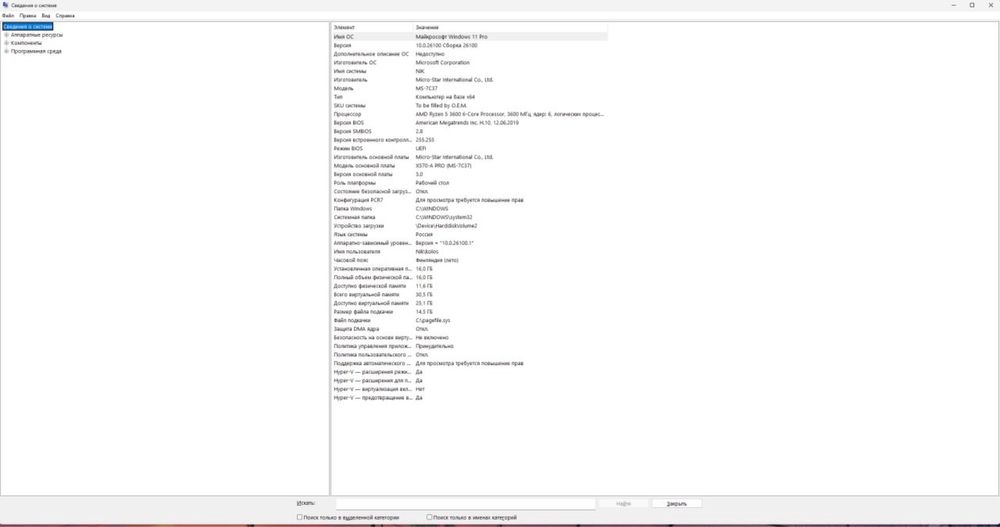The image size is (1000, 527).
Task: Open the Вид menu
Action: [46, 15]
